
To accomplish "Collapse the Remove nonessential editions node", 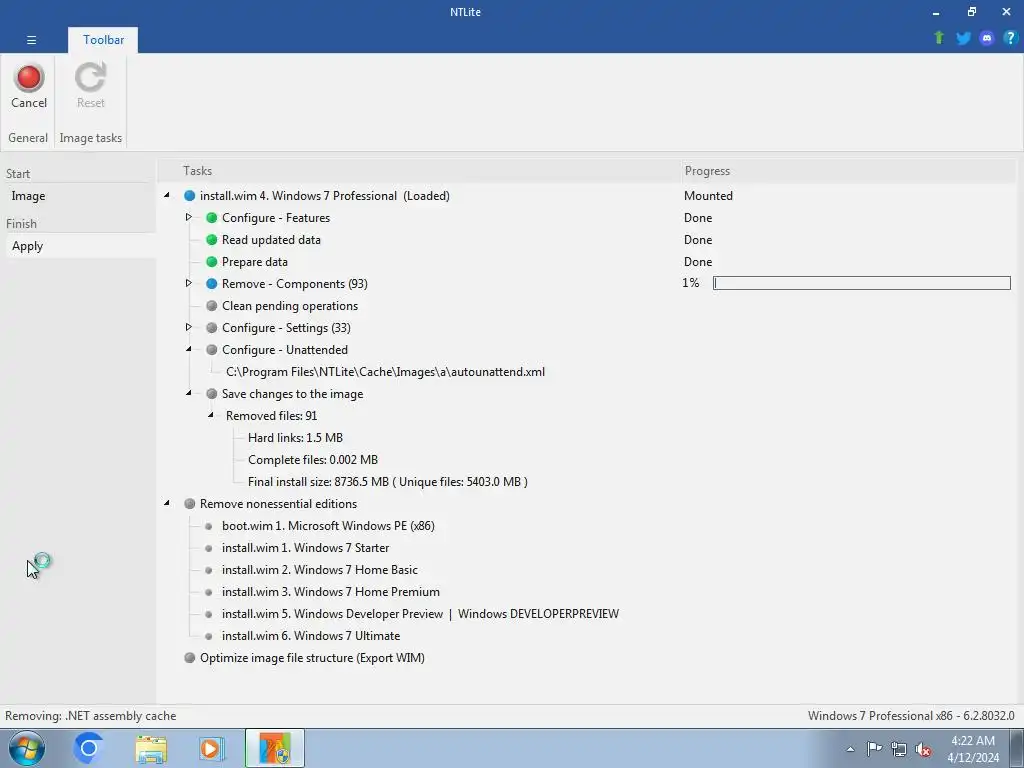I will (167, 503).
